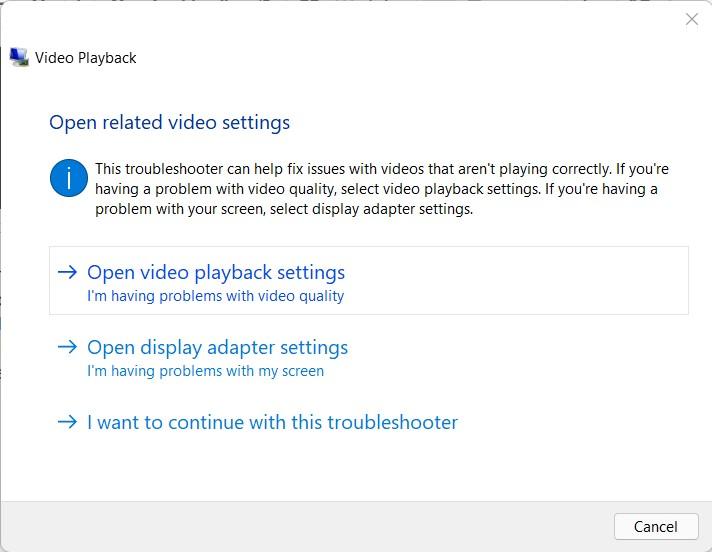Screen dimensions: 712x552
Task: Click the Video Playback troubleshooter icon
Action: click(x=19, y=57)
